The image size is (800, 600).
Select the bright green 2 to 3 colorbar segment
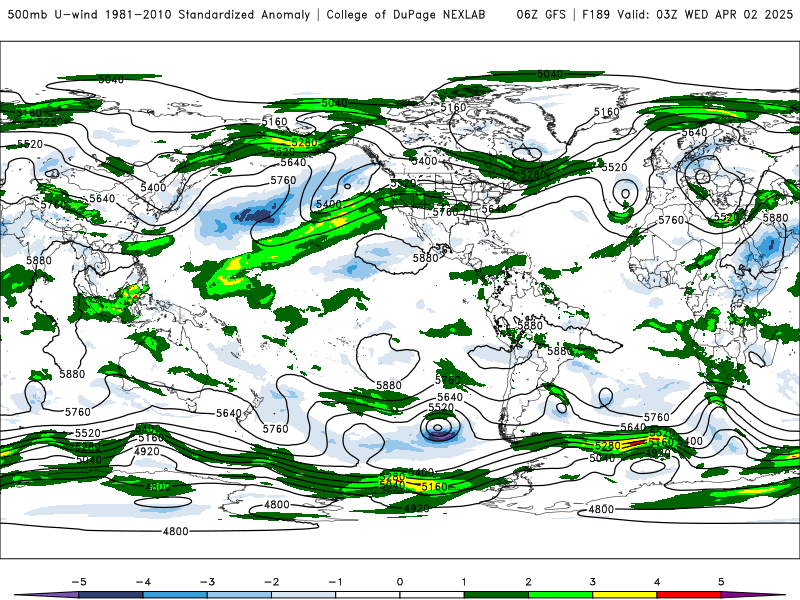click(x=561, y=595)
